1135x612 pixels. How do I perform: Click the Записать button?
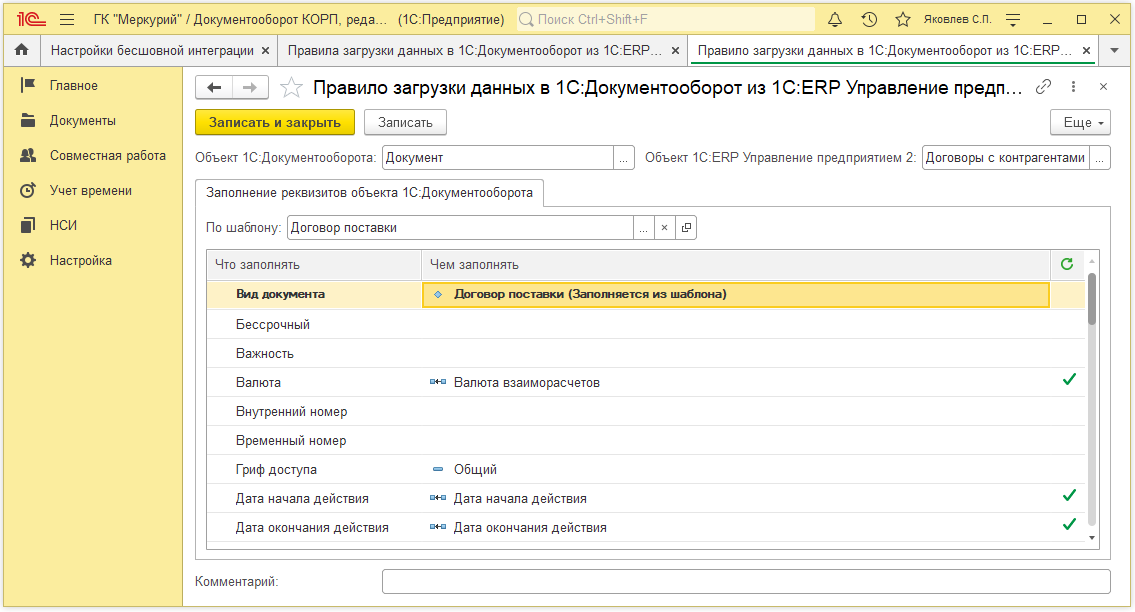[405, 122]
